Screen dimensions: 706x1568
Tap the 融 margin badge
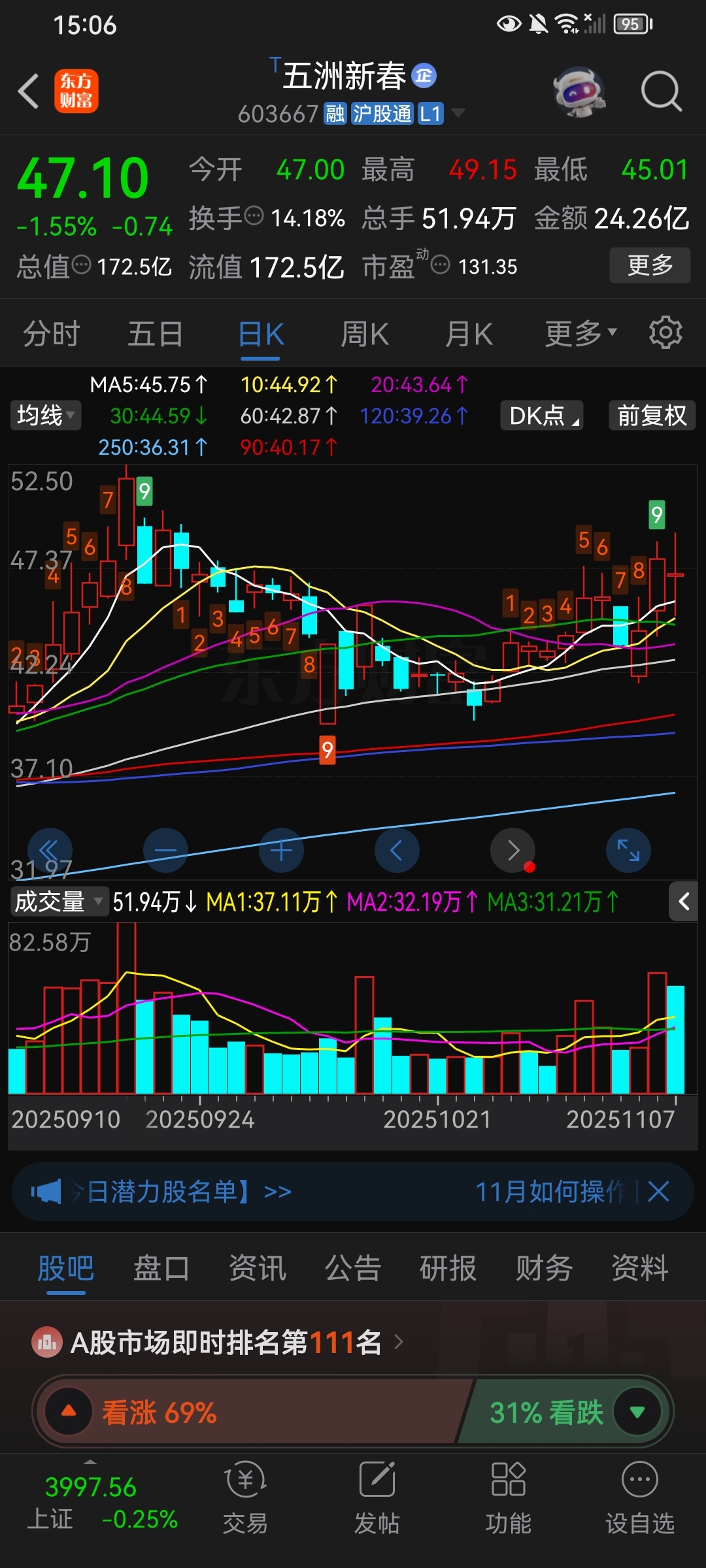(335, 114)
